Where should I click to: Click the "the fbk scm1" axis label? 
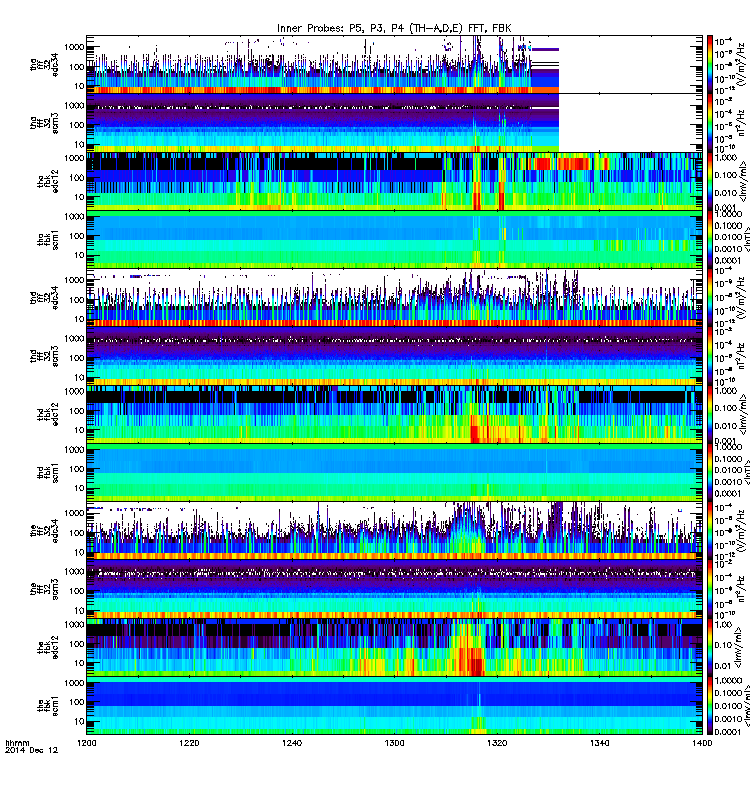(48, 706)
